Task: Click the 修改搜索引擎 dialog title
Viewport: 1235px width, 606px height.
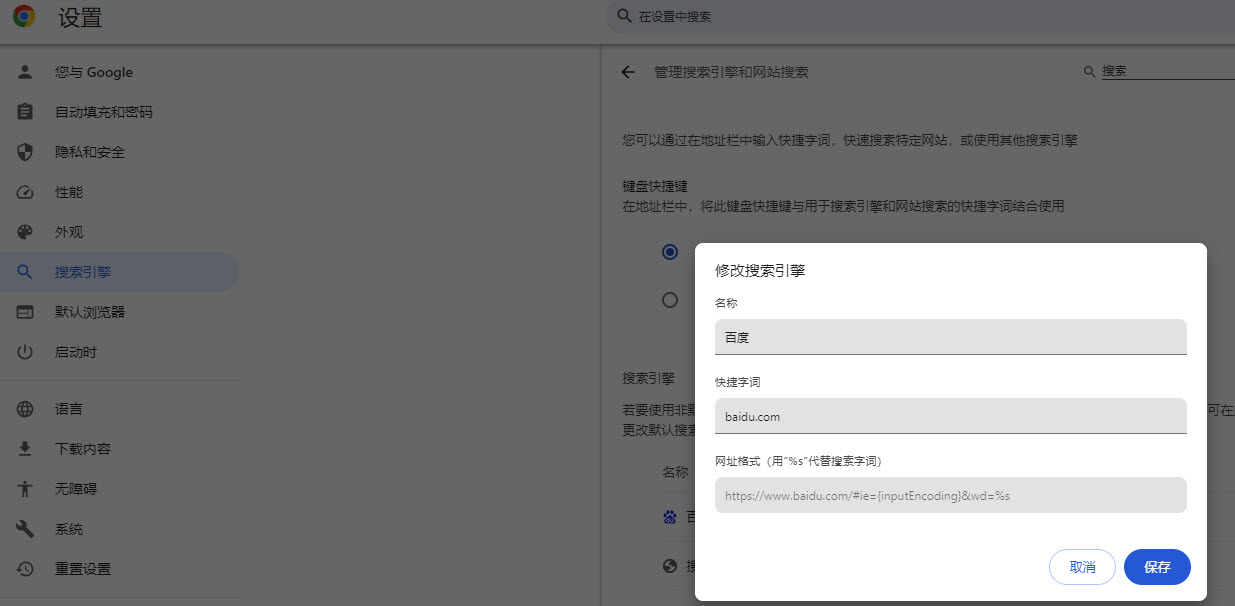Action: coord(760,270)
